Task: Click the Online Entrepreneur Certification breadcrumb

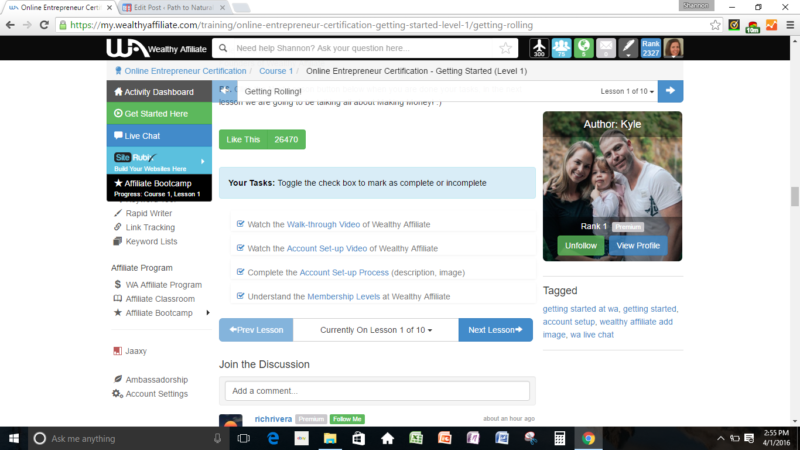Action: pyautogui.click(x=185, y=71)
